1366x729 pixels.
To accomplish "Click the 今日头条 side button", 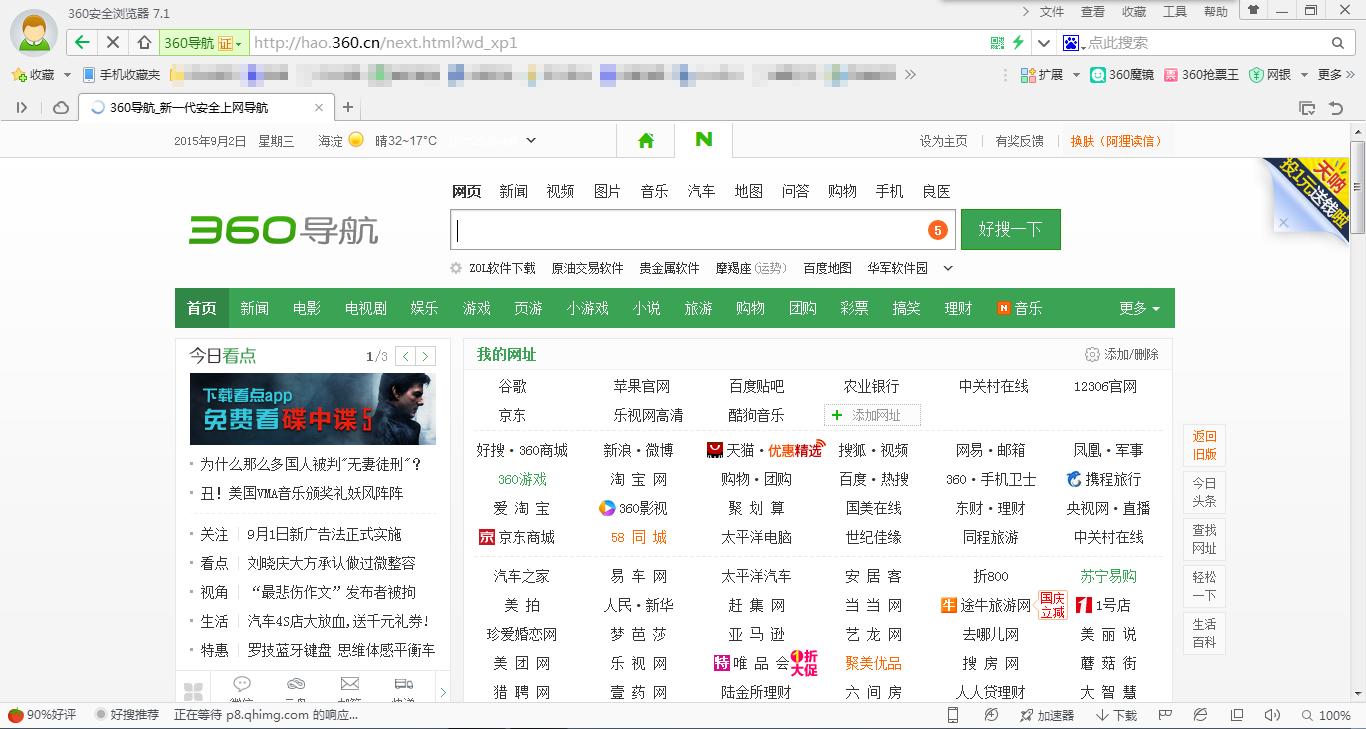I will coord(1204,492).
